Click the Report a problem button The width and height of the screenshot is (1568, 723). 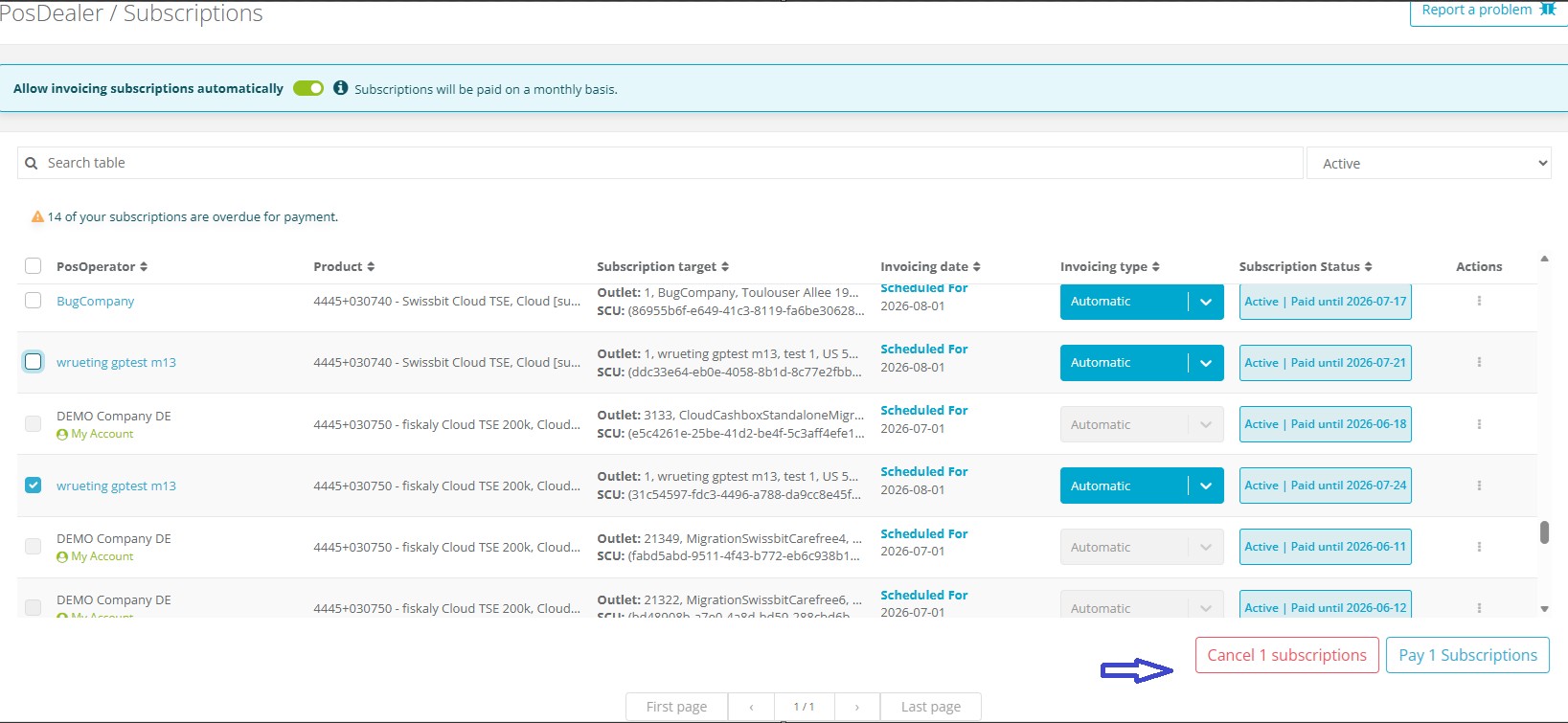pos(1488,11)
